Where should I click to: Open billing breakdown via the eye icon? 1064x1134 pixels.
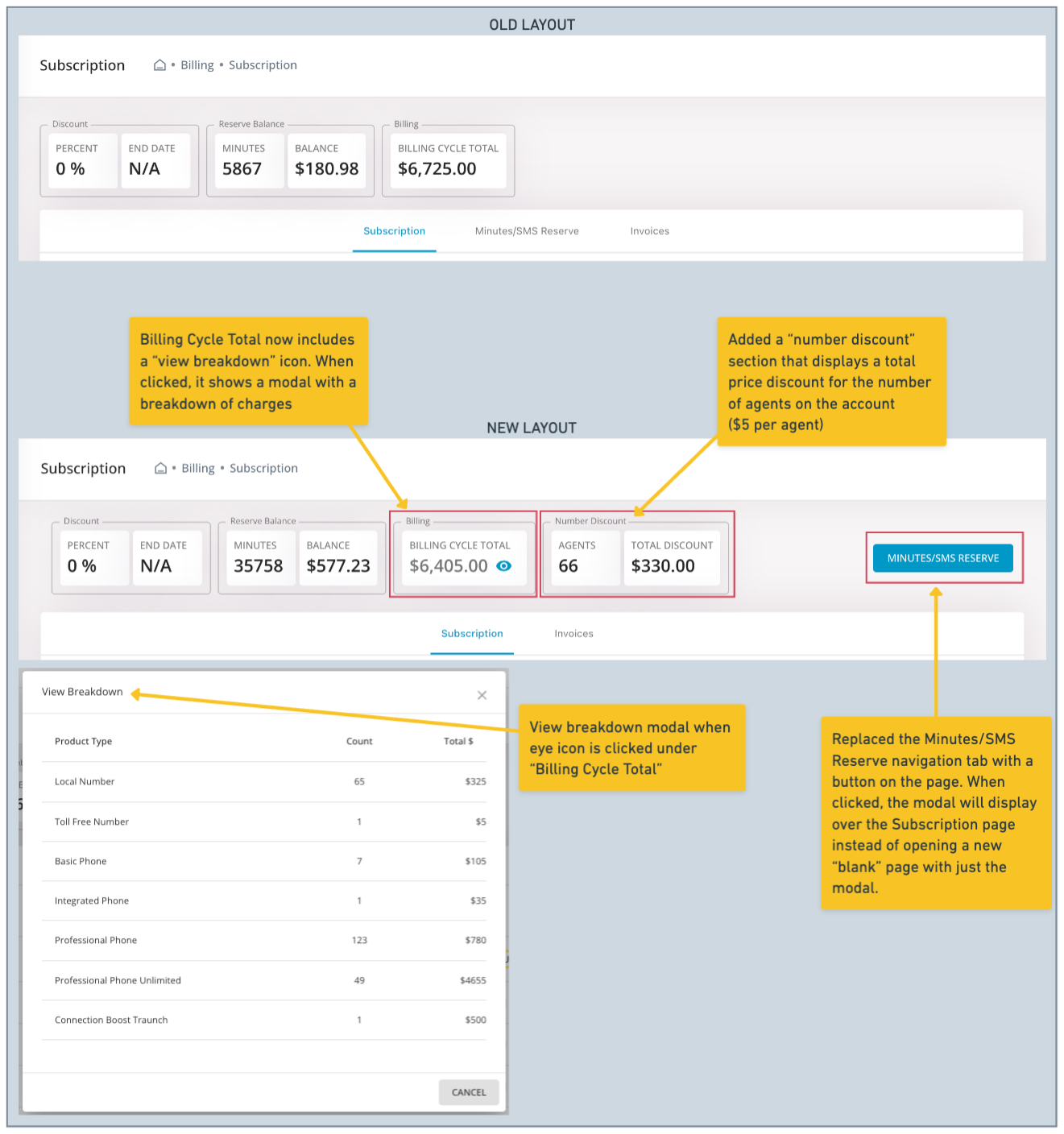tap(504, 566)
